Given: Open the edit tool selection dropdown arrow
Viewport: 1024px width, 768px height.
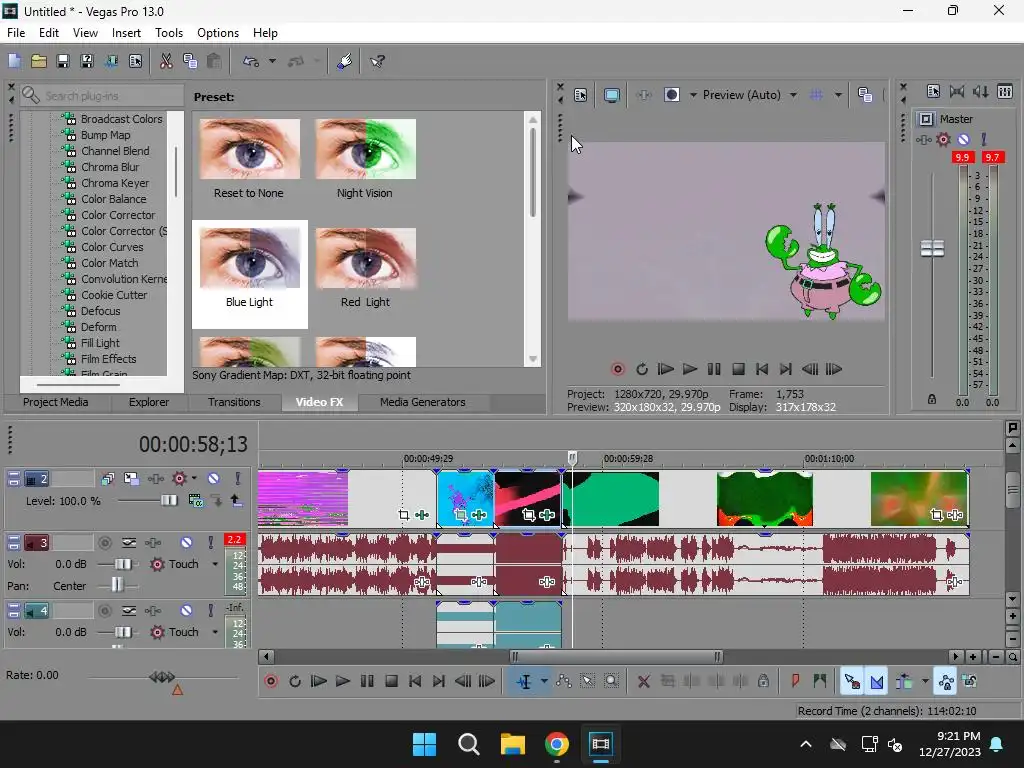Looking at the screenshot, I should (544, 682).
